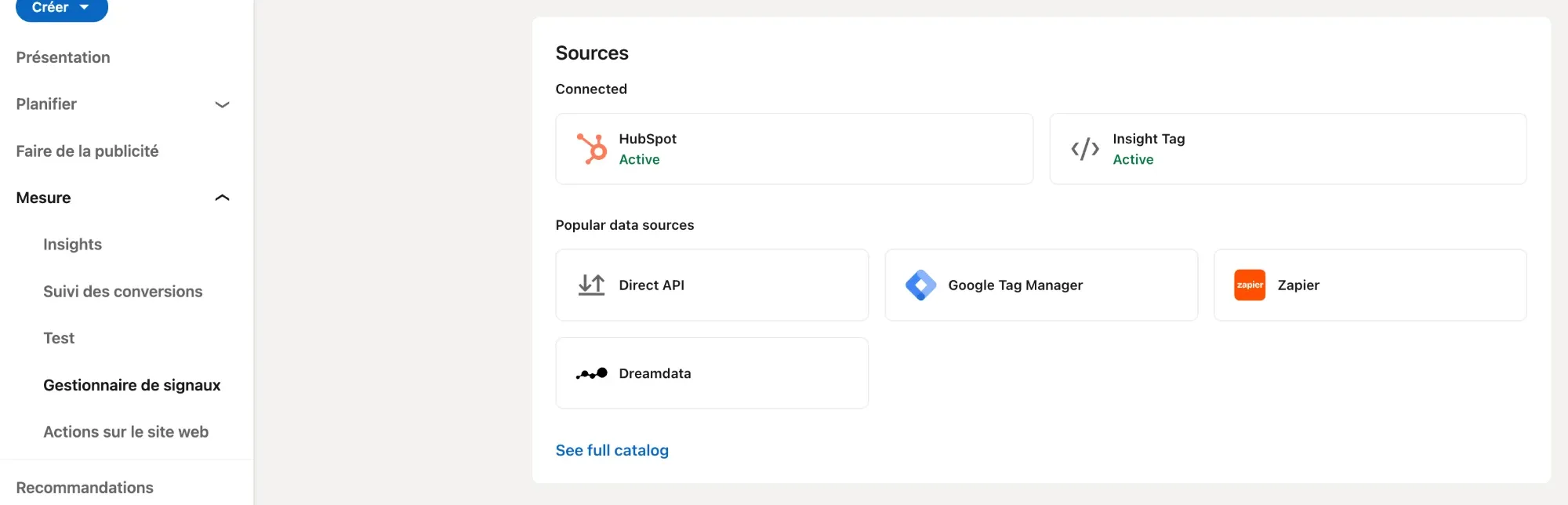Open Actions sur le site web
The height and width of the screenshot is (505, 1568).
125,432
